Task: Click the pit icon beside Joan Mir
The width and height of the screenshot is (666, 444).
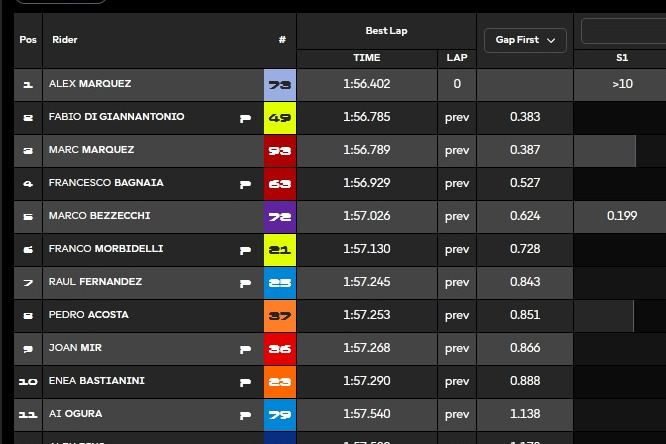Action: click(245, 349)
